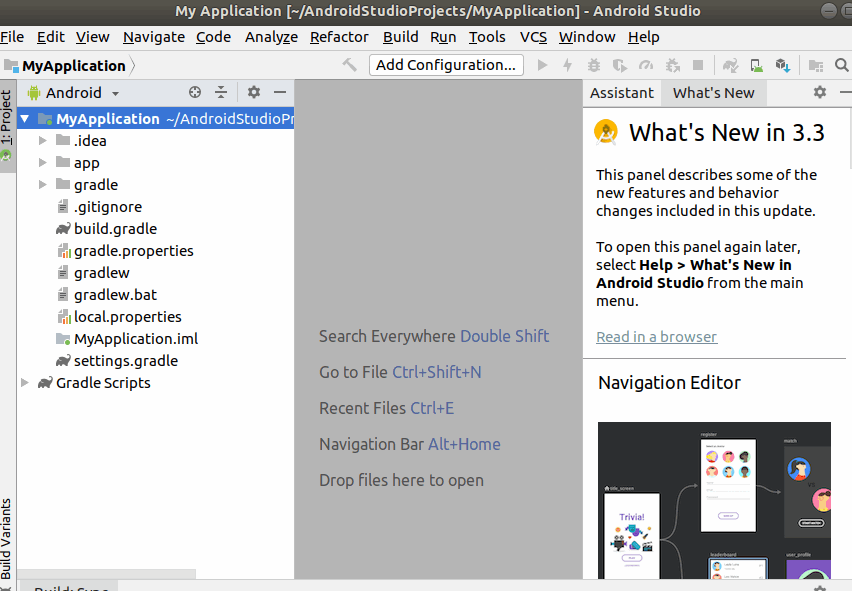Open the Run menu

click(x=443, y=37)
